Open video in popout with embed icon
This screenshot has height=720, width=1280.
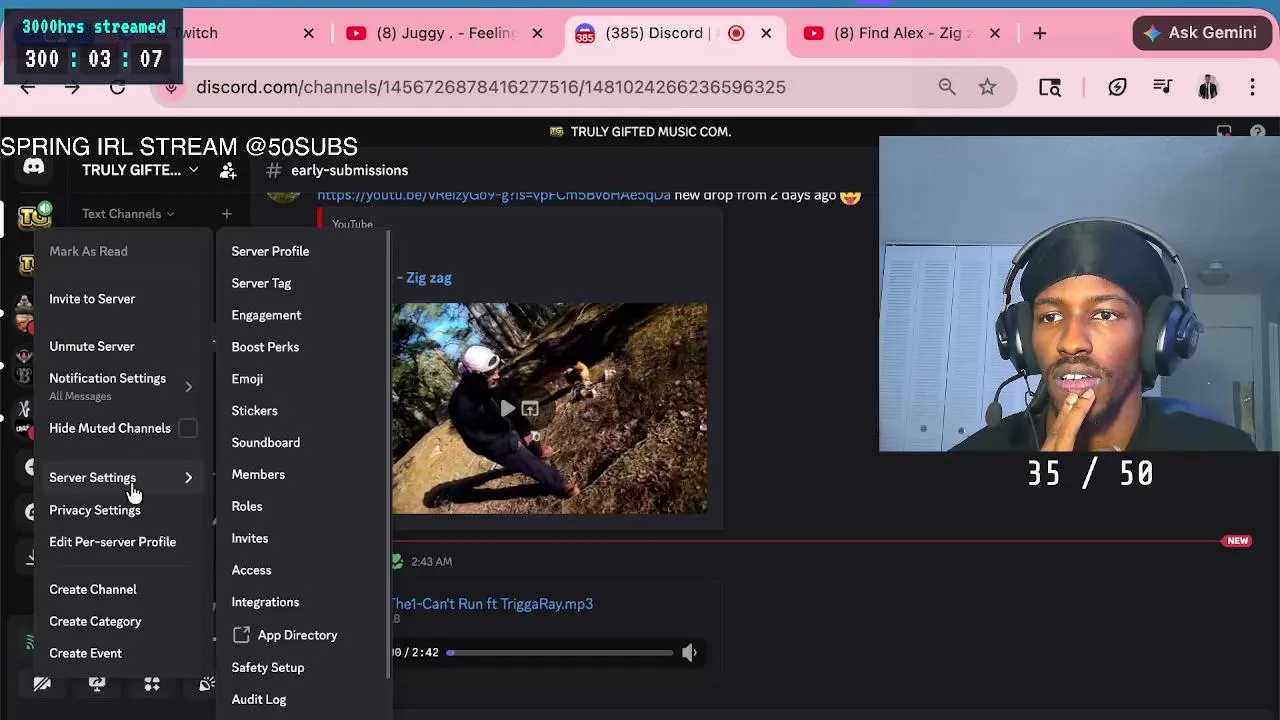click(530, 408)
